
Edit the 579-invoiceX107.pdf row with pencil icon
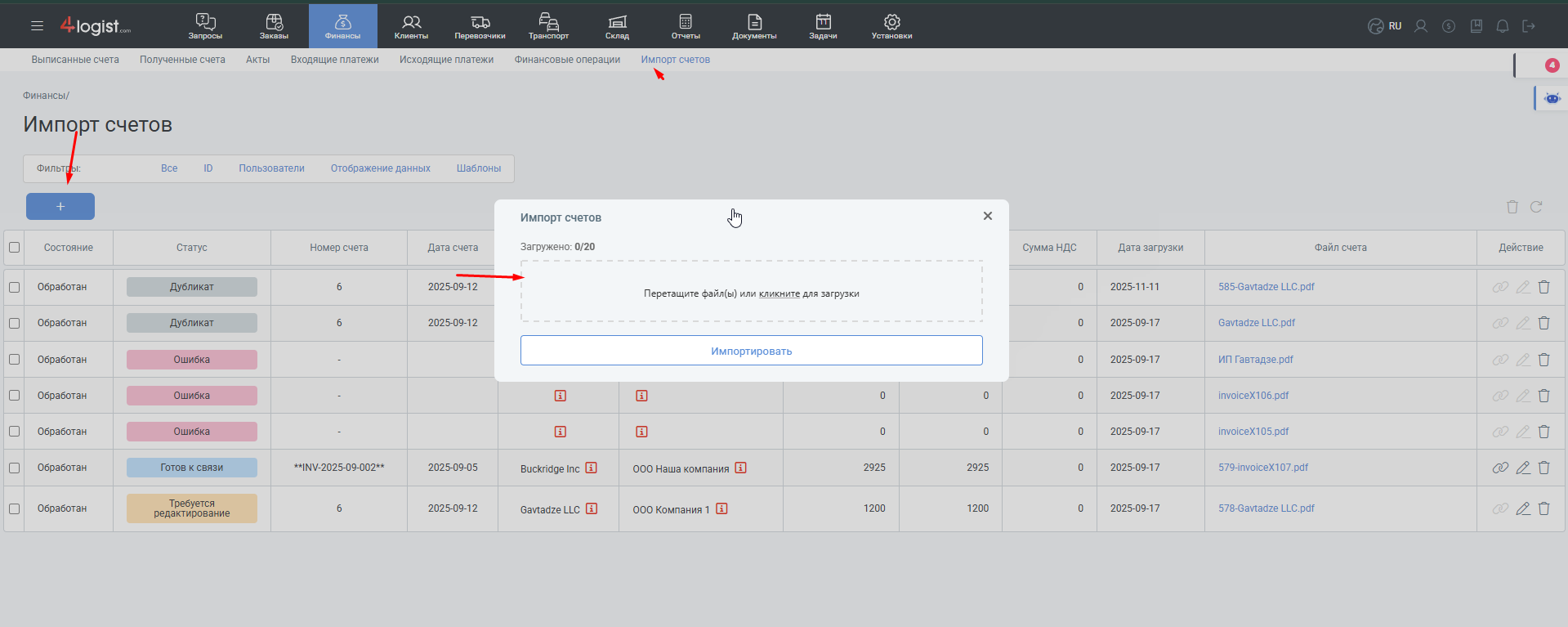(1522, 468)
